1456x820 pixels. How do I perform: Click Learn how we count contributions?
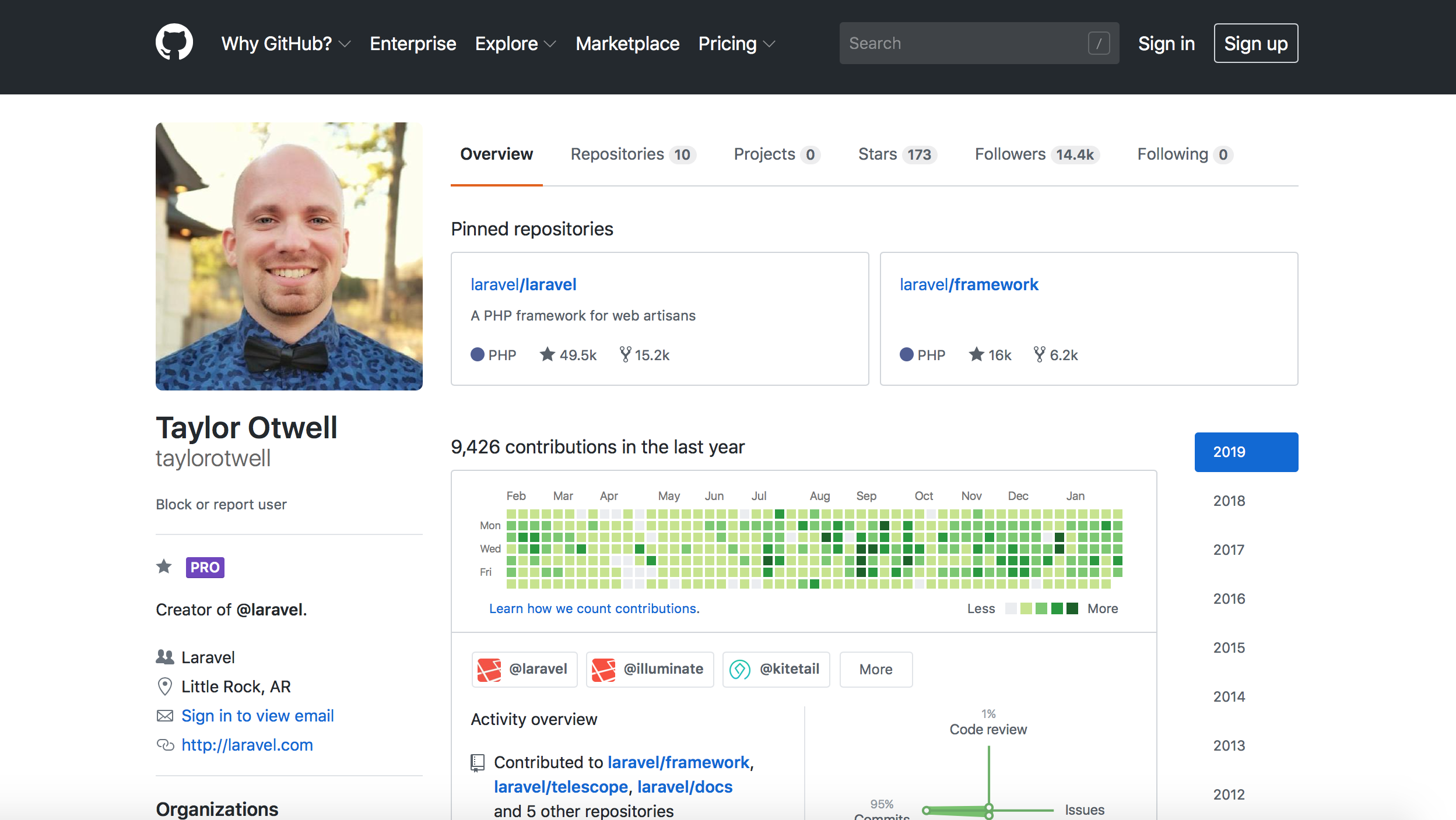coord(594,608)
